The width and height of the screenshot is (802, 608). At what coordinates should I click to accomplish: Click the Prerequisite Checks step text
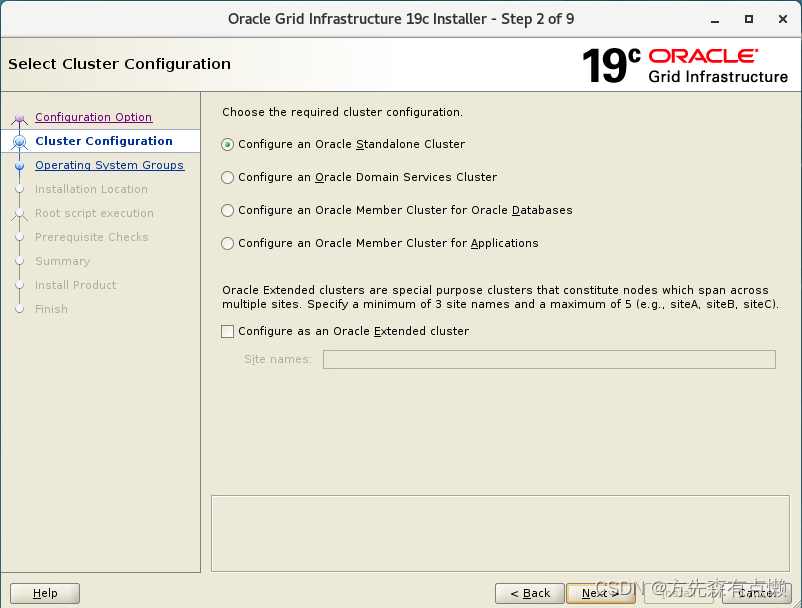tap(92, 237)
